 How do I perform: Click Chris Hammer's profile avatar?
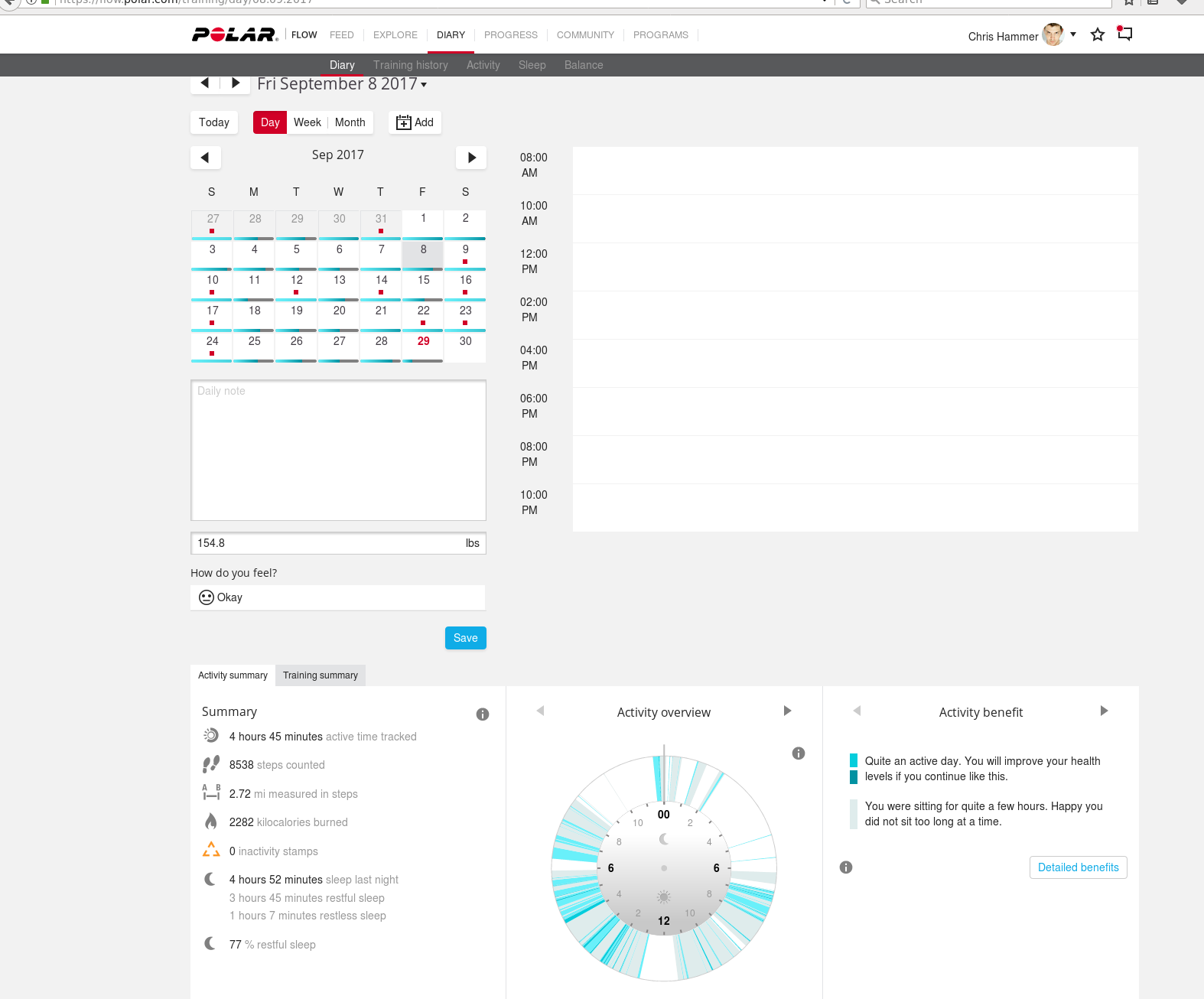(1053, 34)
